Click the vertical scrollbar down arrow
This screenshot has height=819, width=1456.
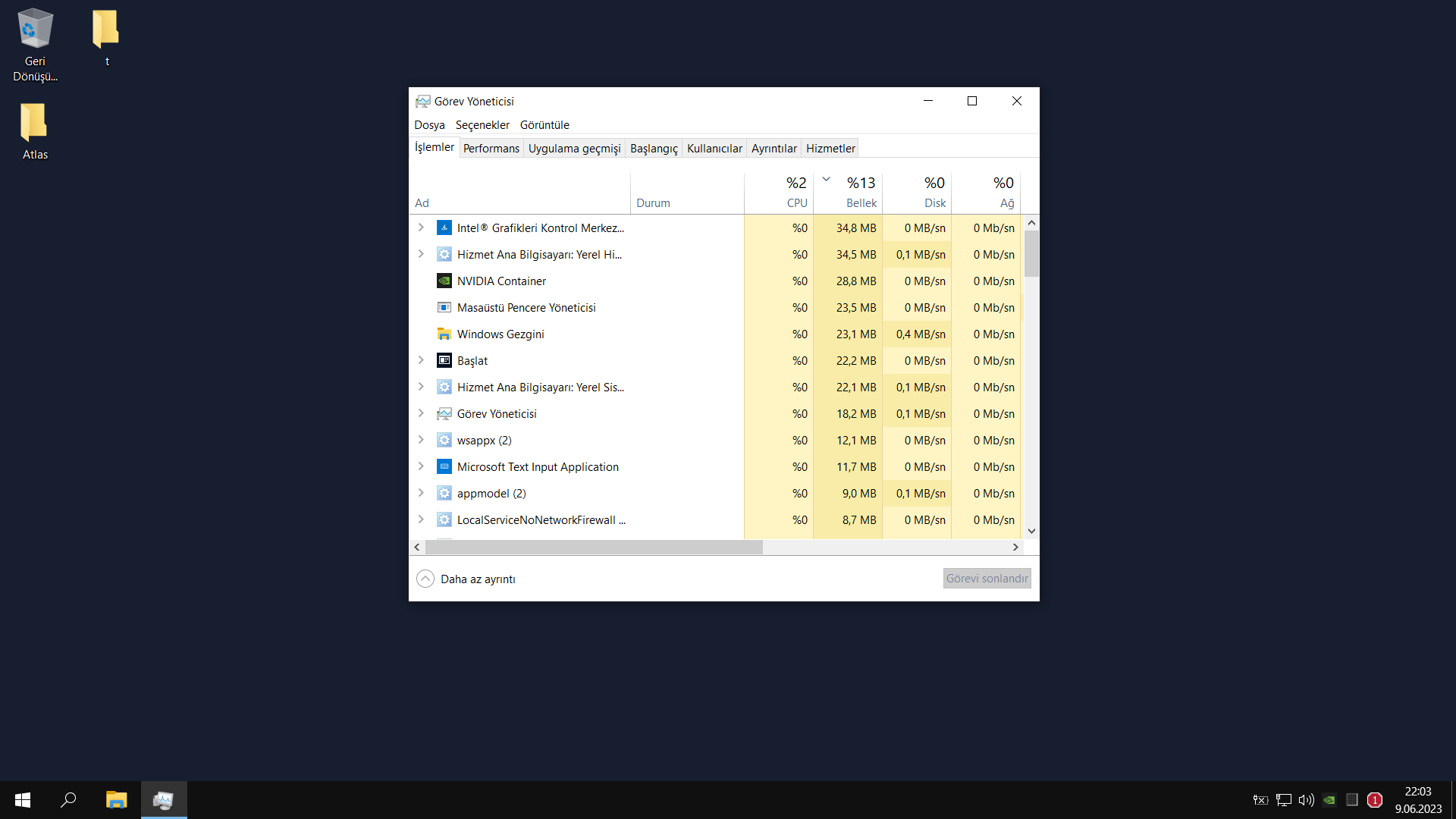tap(1031, 531)
